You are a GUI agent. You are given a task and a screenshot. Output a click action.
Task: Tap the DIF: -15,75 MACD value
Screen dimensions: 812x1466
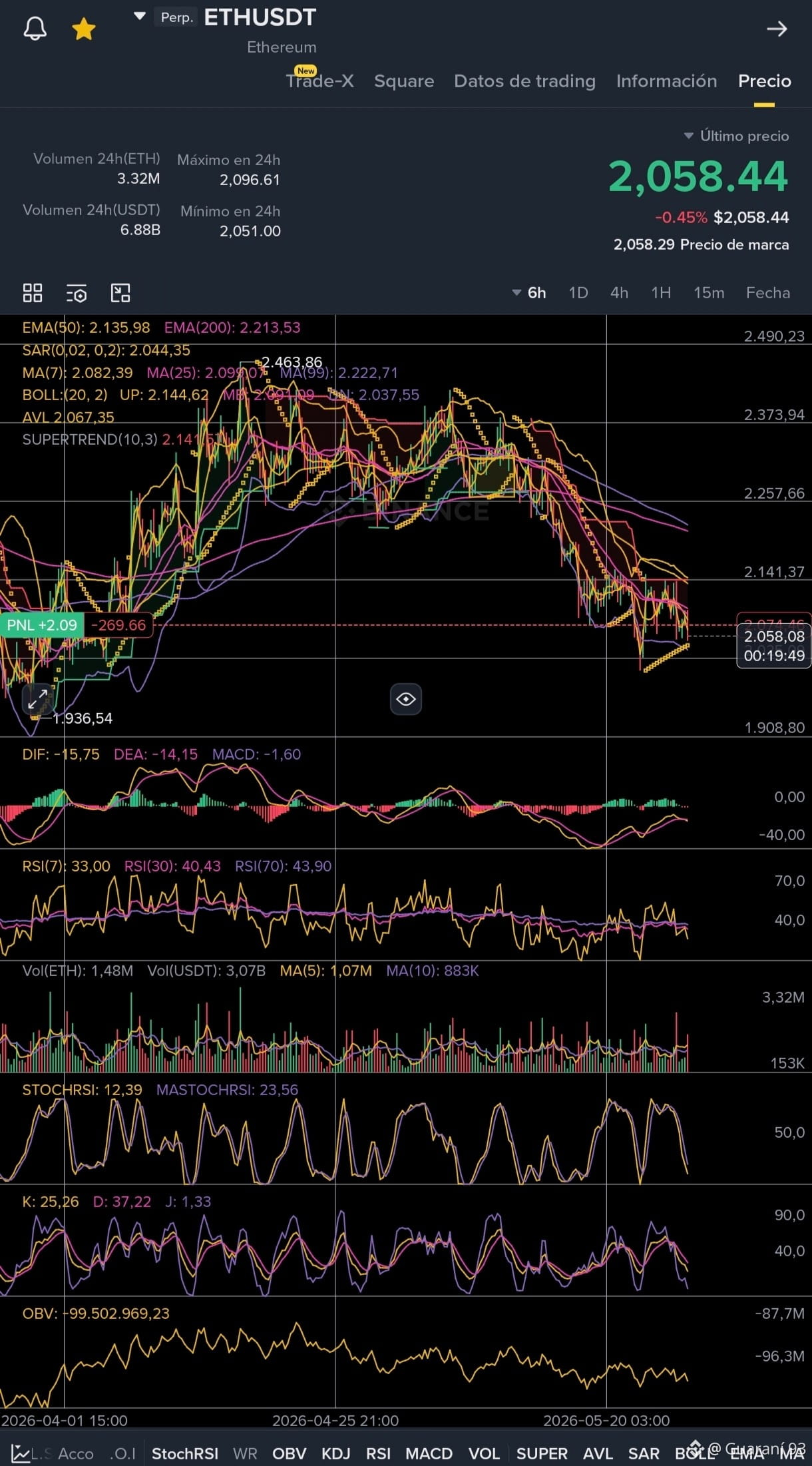(61, 754)
